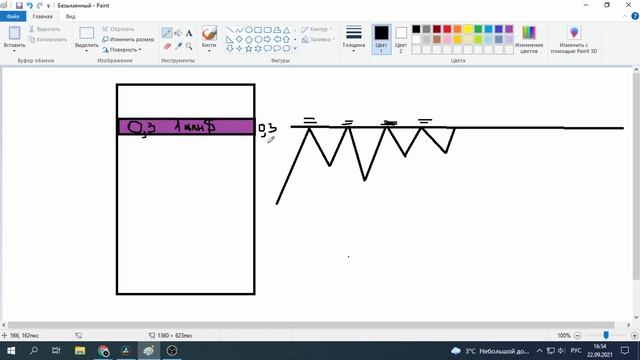This screenshot has height=360, width=640.
Task: Click the Copy button
Action: (x=48, y=40)
